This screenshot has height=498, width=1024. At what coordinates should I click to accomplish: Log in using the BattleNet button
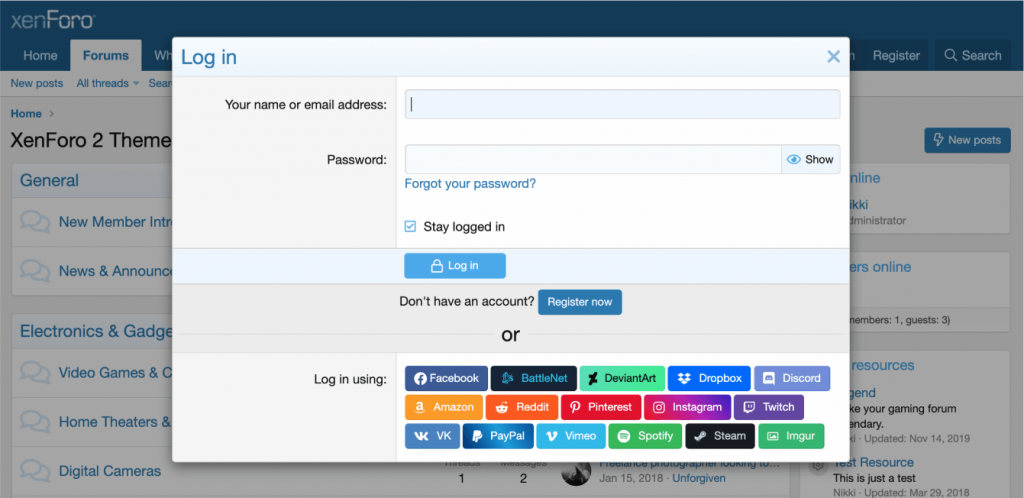(x=534, y=378)
